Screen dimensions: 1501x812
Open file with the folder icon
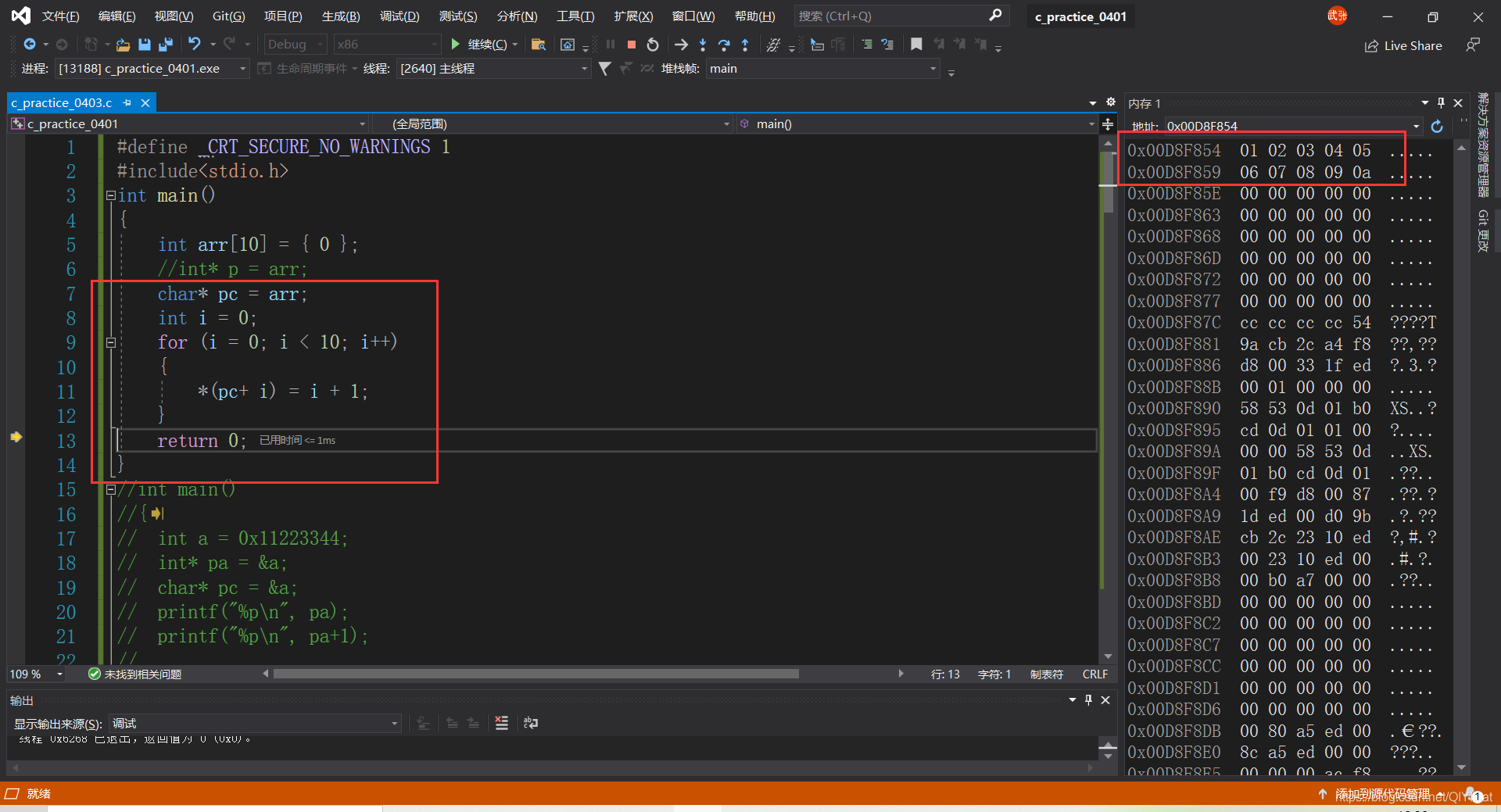(x=123, y=45)
